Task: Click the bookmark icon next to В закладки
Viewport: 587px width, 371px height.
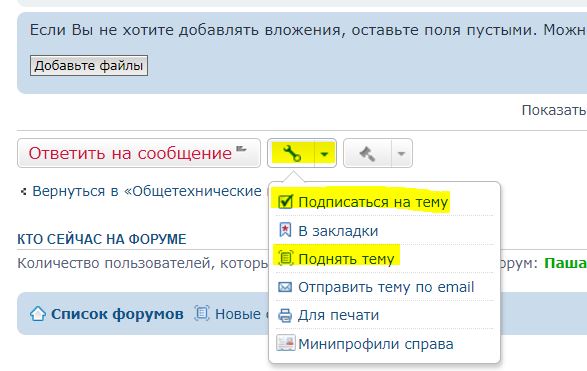Action: tap(285, 230)
